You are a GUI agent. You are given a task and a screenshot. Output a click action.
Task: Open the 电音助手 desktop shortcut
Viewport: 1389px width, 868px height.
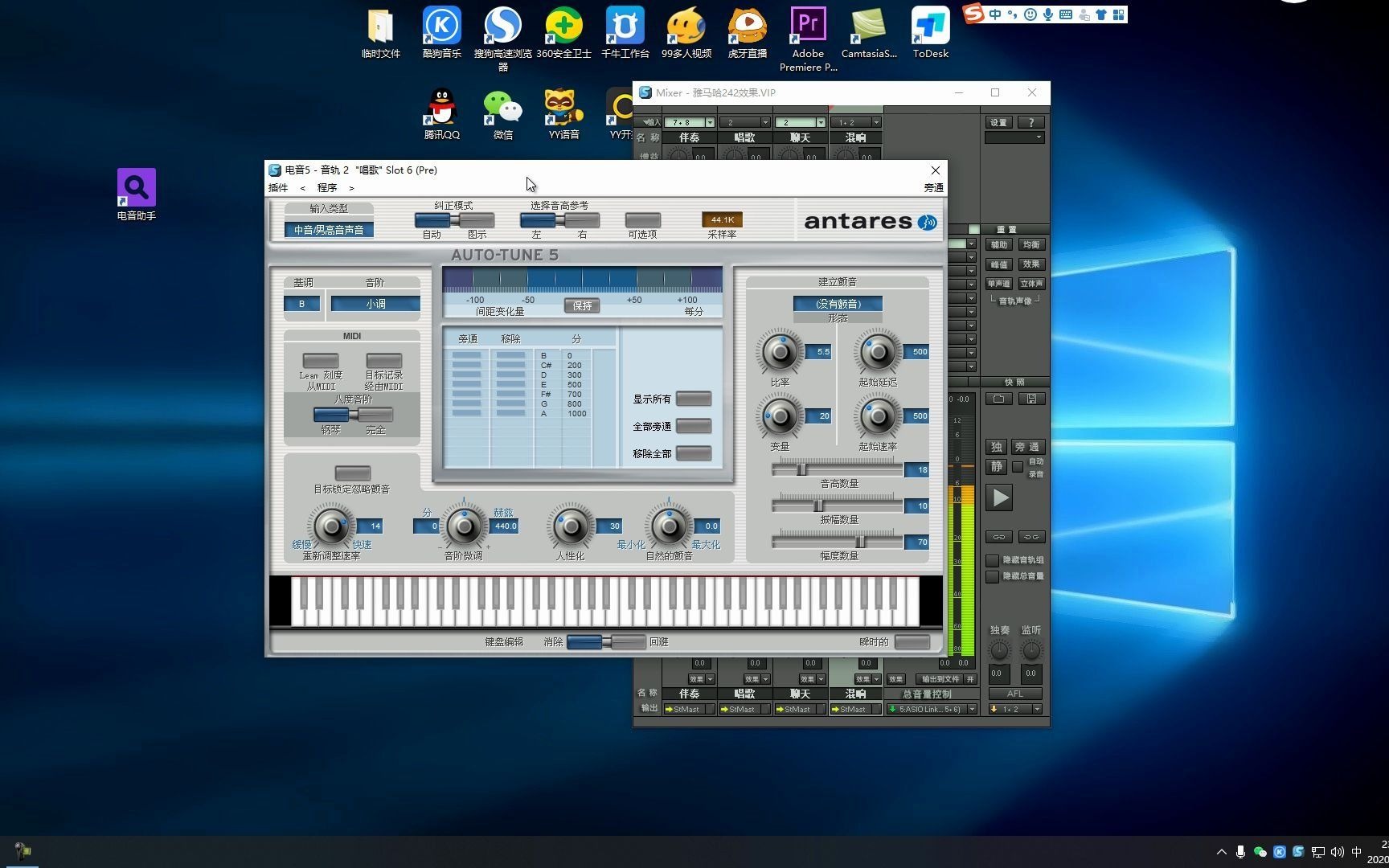point(136,194)
